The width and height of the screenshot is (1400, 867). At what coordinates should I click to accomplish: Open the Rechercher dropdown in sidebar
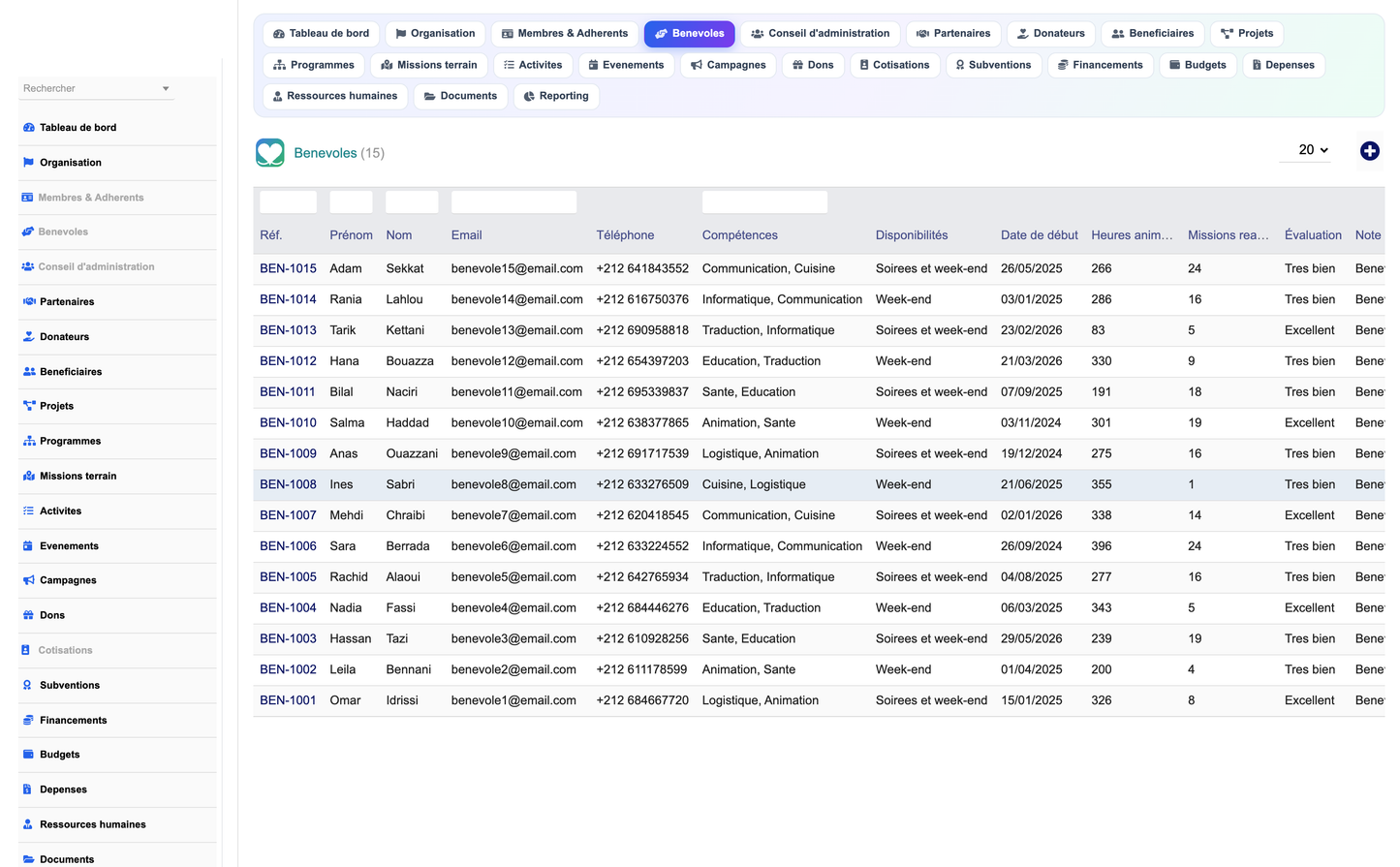pos(96,88)
